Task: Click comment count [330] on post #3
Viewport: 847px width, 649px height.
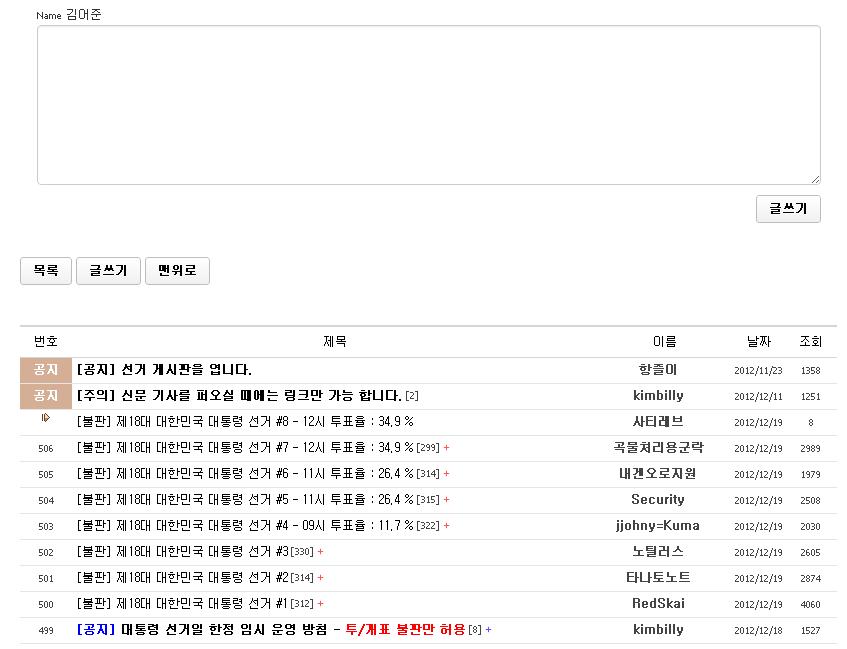Action: point(302,552)
